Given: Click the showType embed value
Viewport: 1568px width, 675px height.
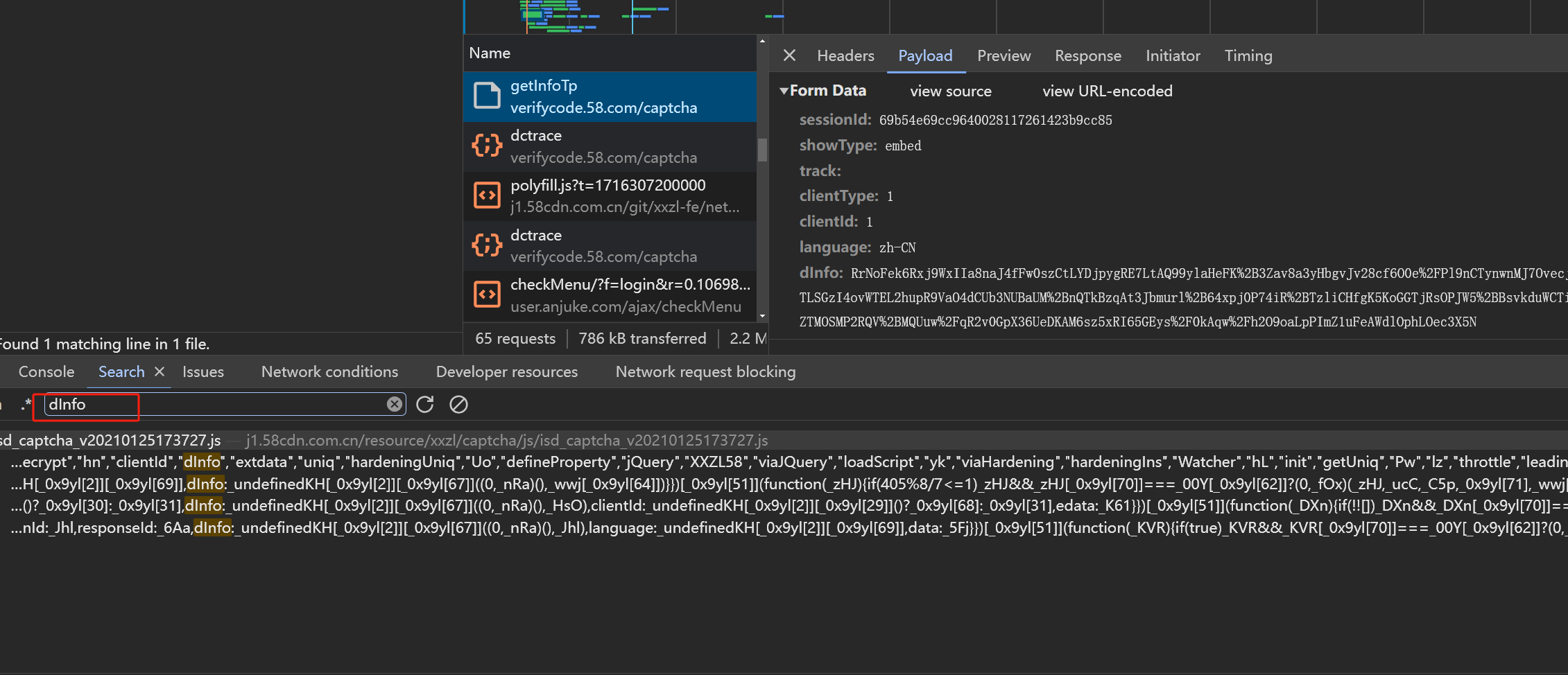Looking at the screenshot, I should [x=903, y=146].
